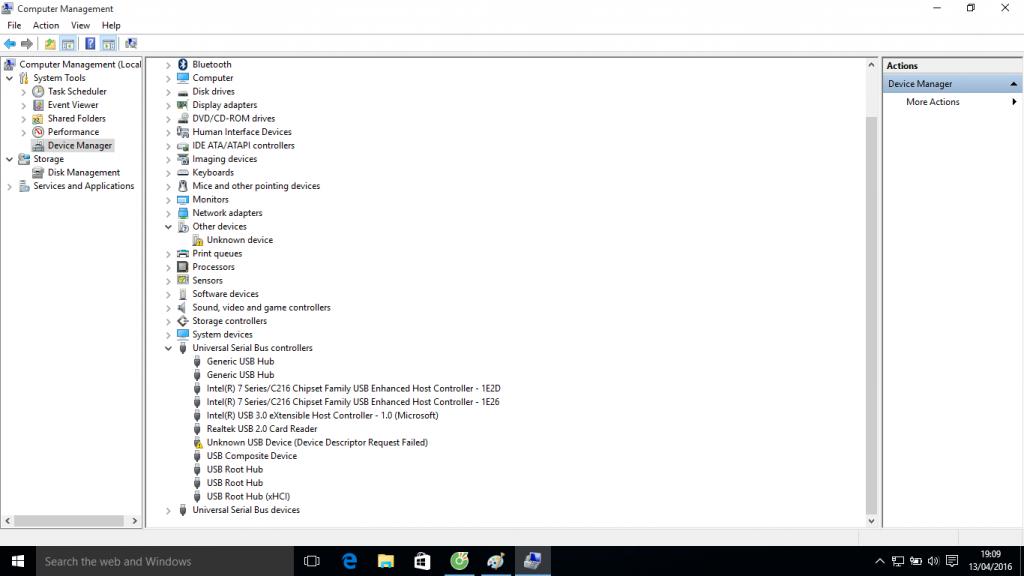Select the Imaging devices label

coord(224,159)
